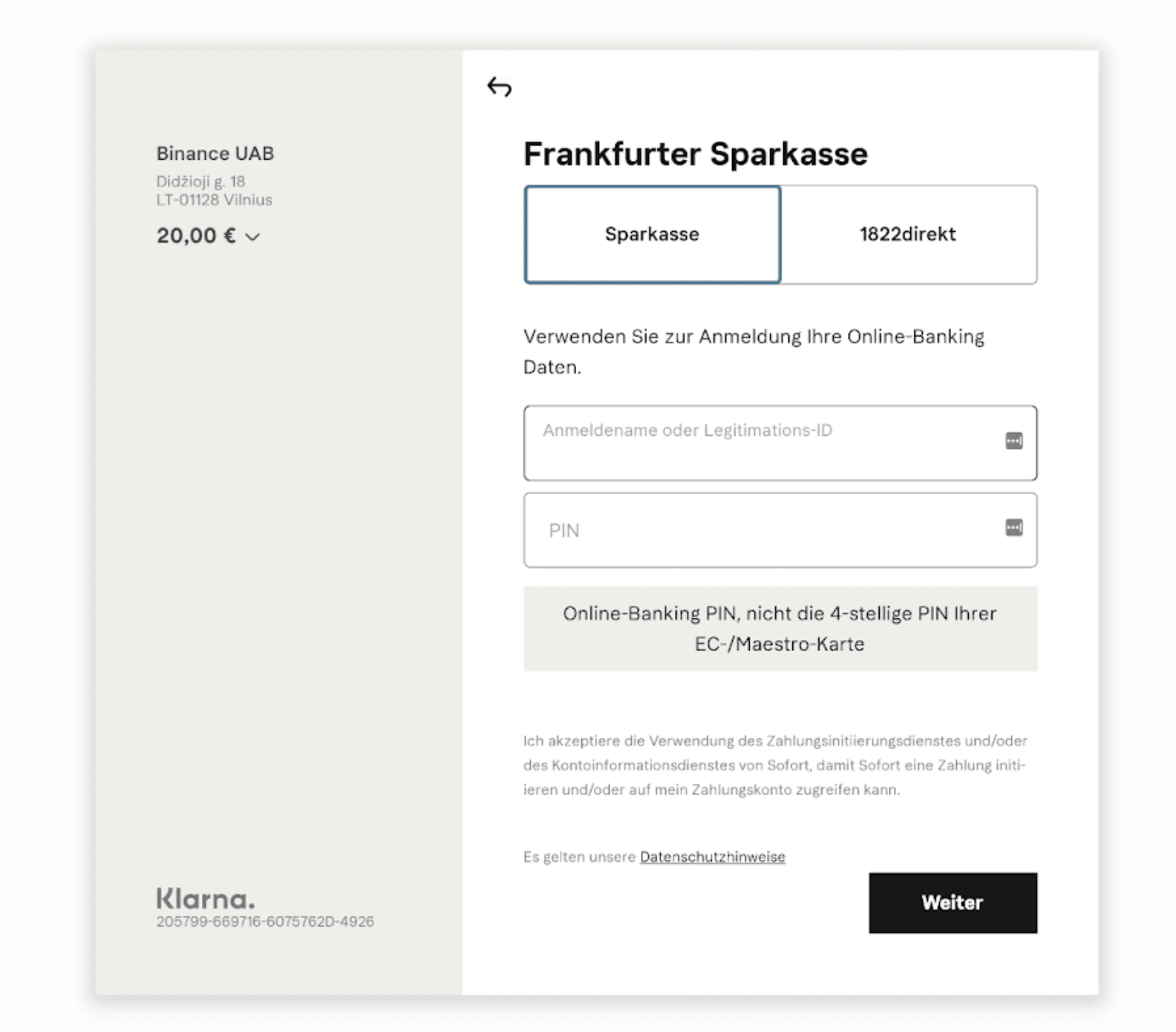
Task: Click the Online-Banking PIN hint box
Action: point(780,629)
